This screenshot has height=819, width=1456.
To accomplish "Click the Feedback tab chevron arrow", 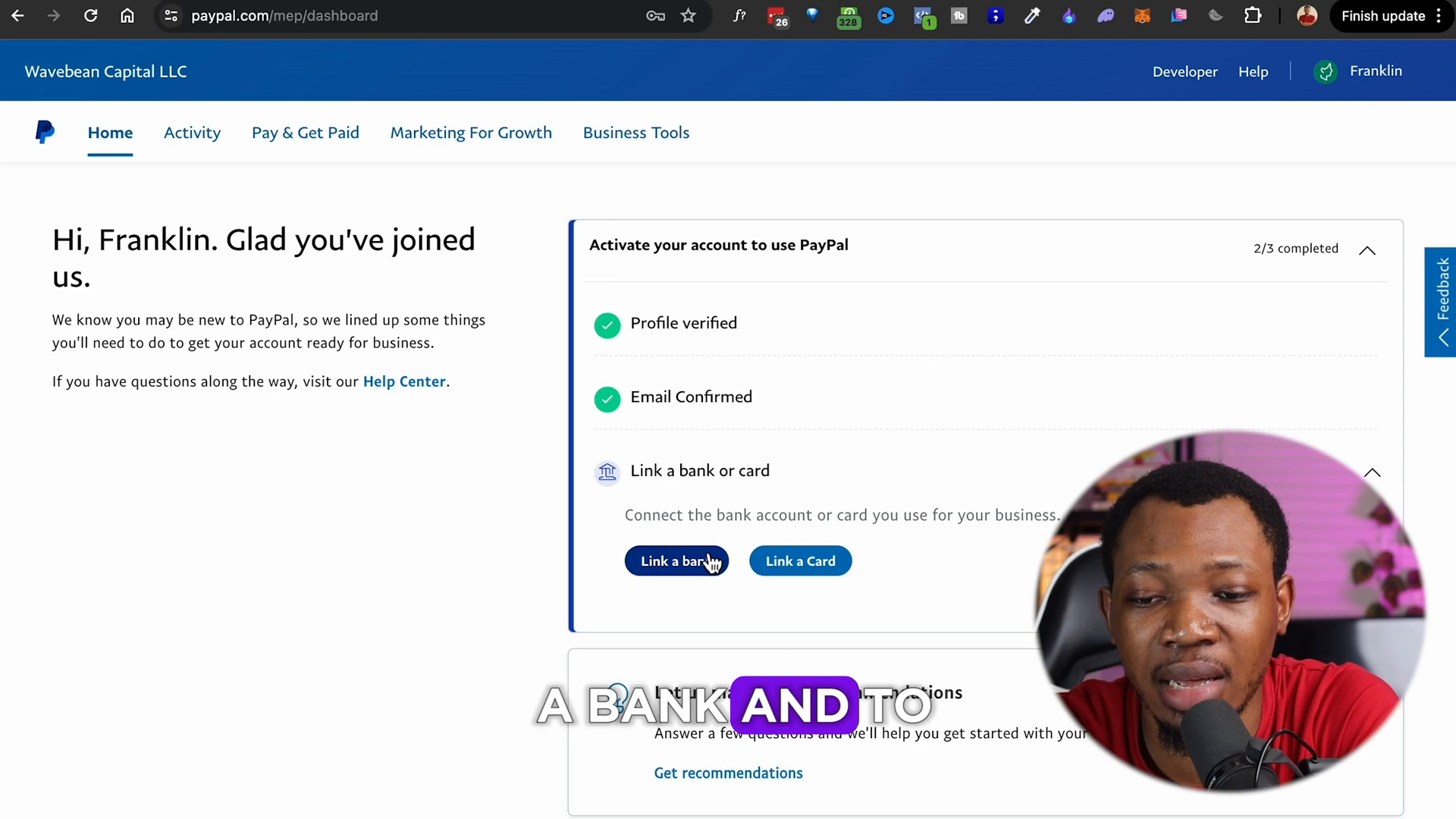I will (1443, 337).
